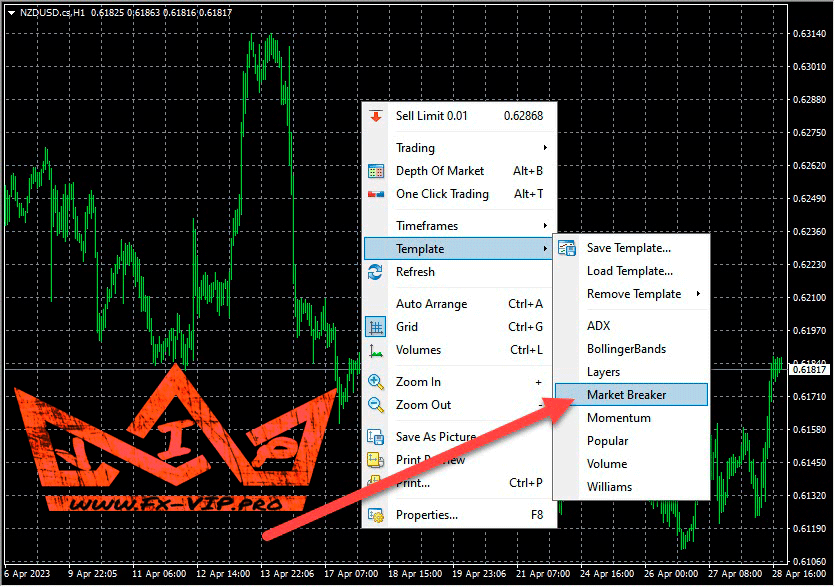835x587 pixels.
Task: Open the Load Template dialog
Action: coord(629,271)
